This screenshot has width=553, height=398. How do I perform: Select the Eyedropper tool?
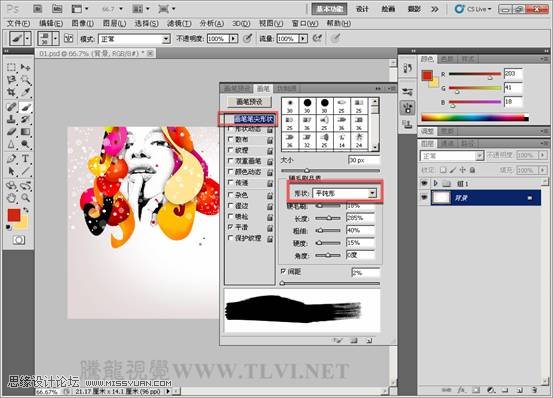[x=25, y=92]
